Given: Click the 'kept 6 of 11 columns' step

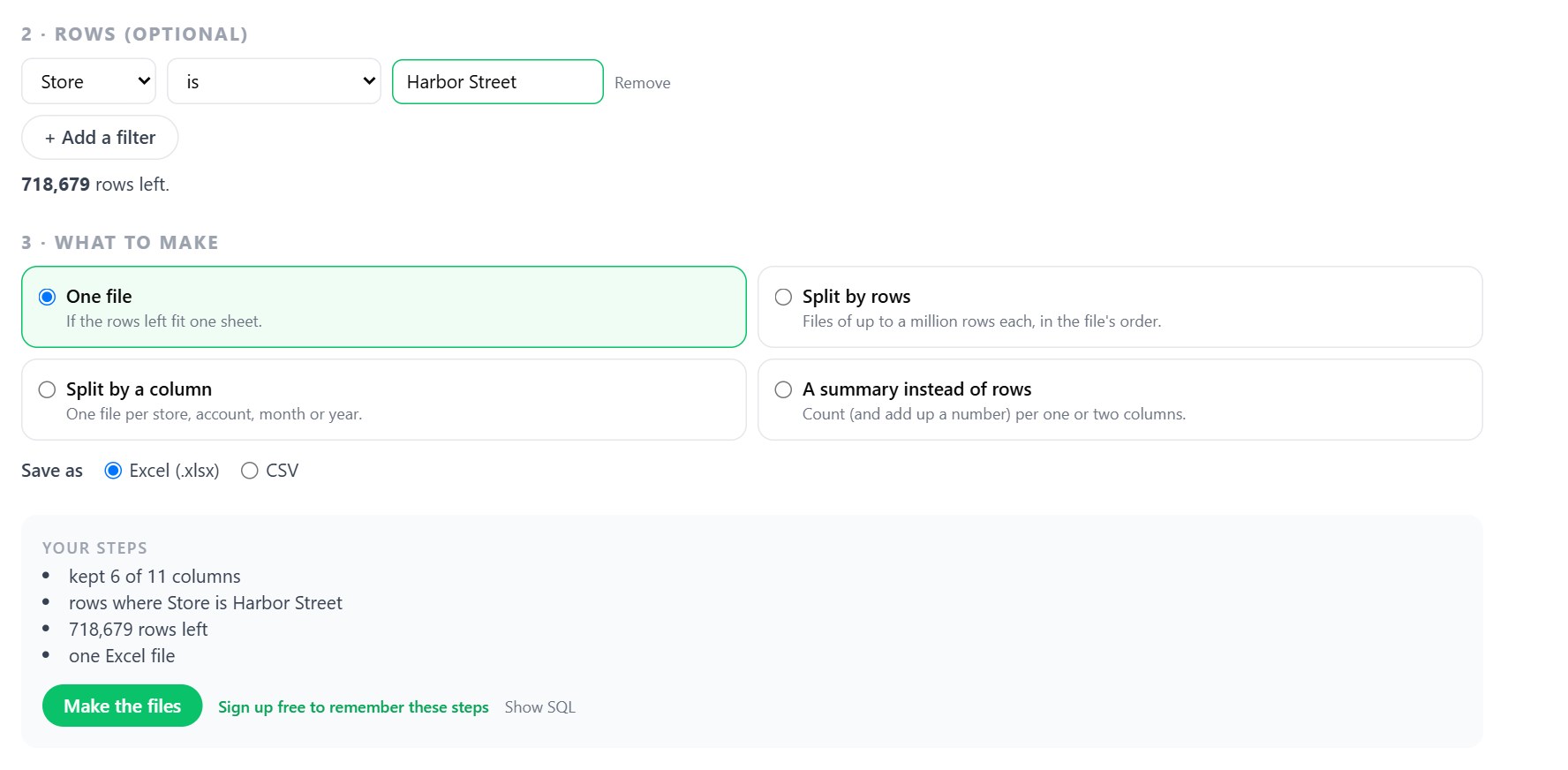Looking at the screenshot, I should (x=155, y=577).
